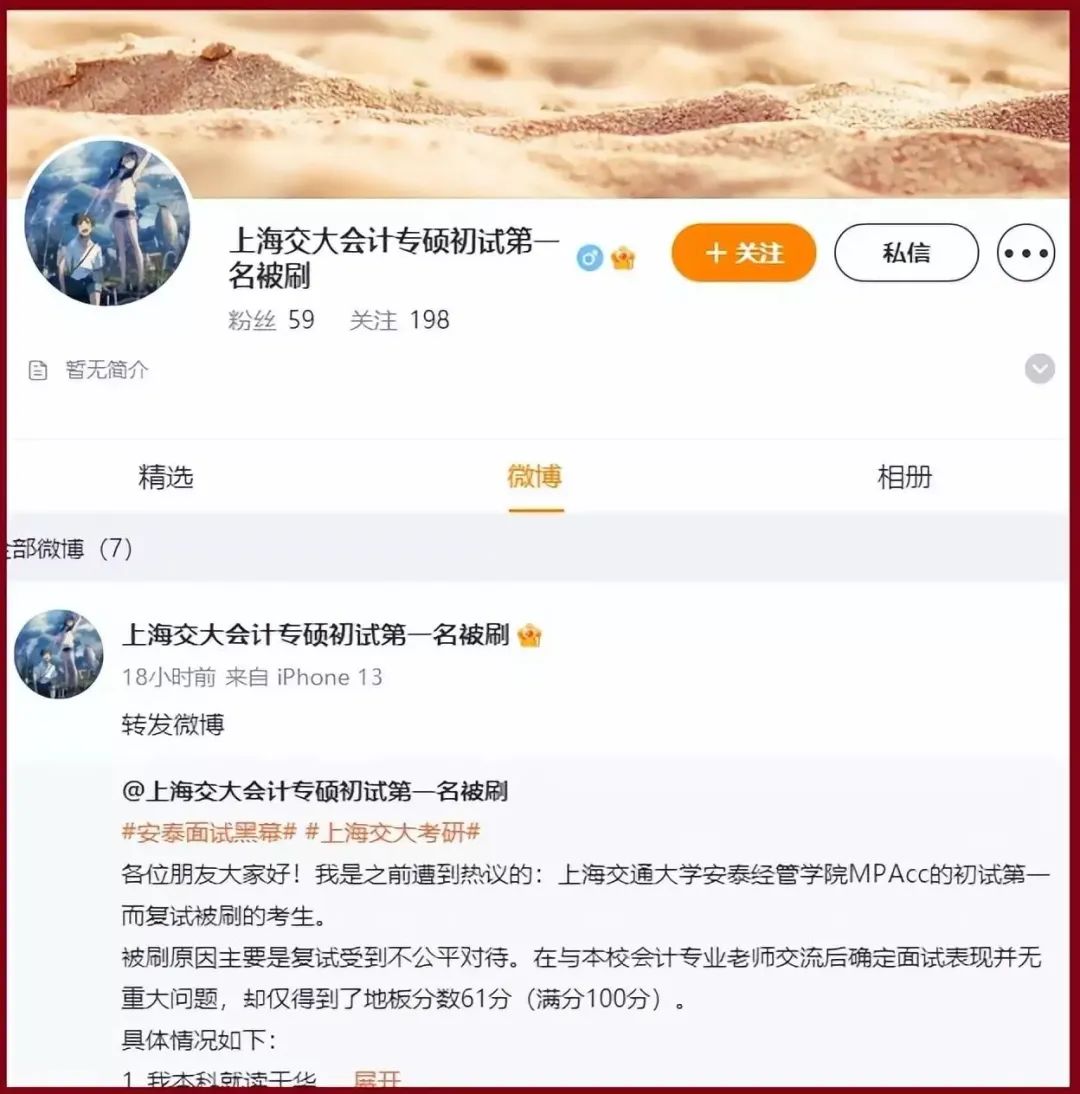Click the orange 关注 follow button
The image size is (1080, 1094).
(744, 253)
